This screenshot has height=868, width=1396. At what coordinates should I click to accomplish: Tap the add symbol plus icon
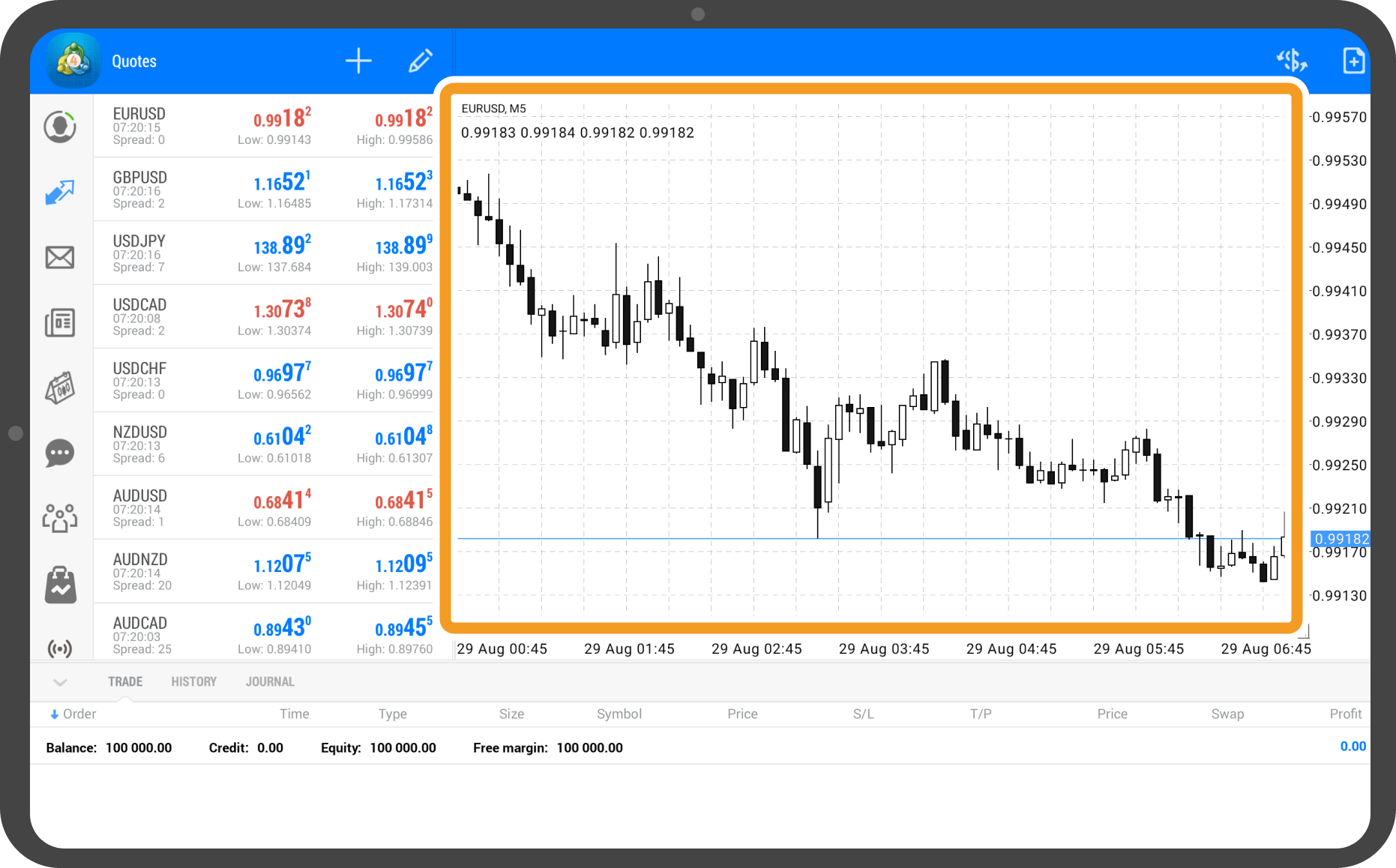tap(358, 61)
